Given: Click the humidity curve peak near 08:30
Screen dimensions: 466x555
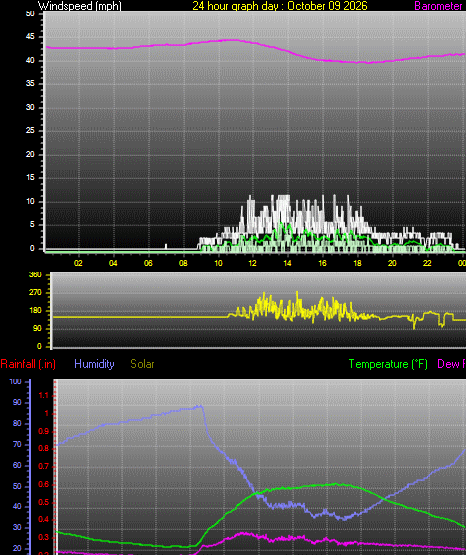Looking at the screenshot, I should point(201,406).
